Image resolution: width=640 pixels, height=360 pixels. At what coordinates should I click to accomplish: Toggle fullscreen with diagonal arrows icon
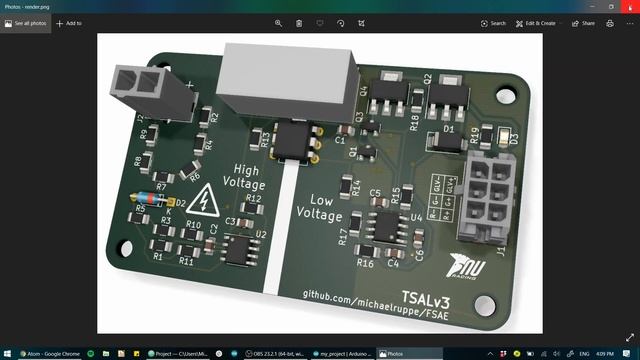[x=630, y=338]
